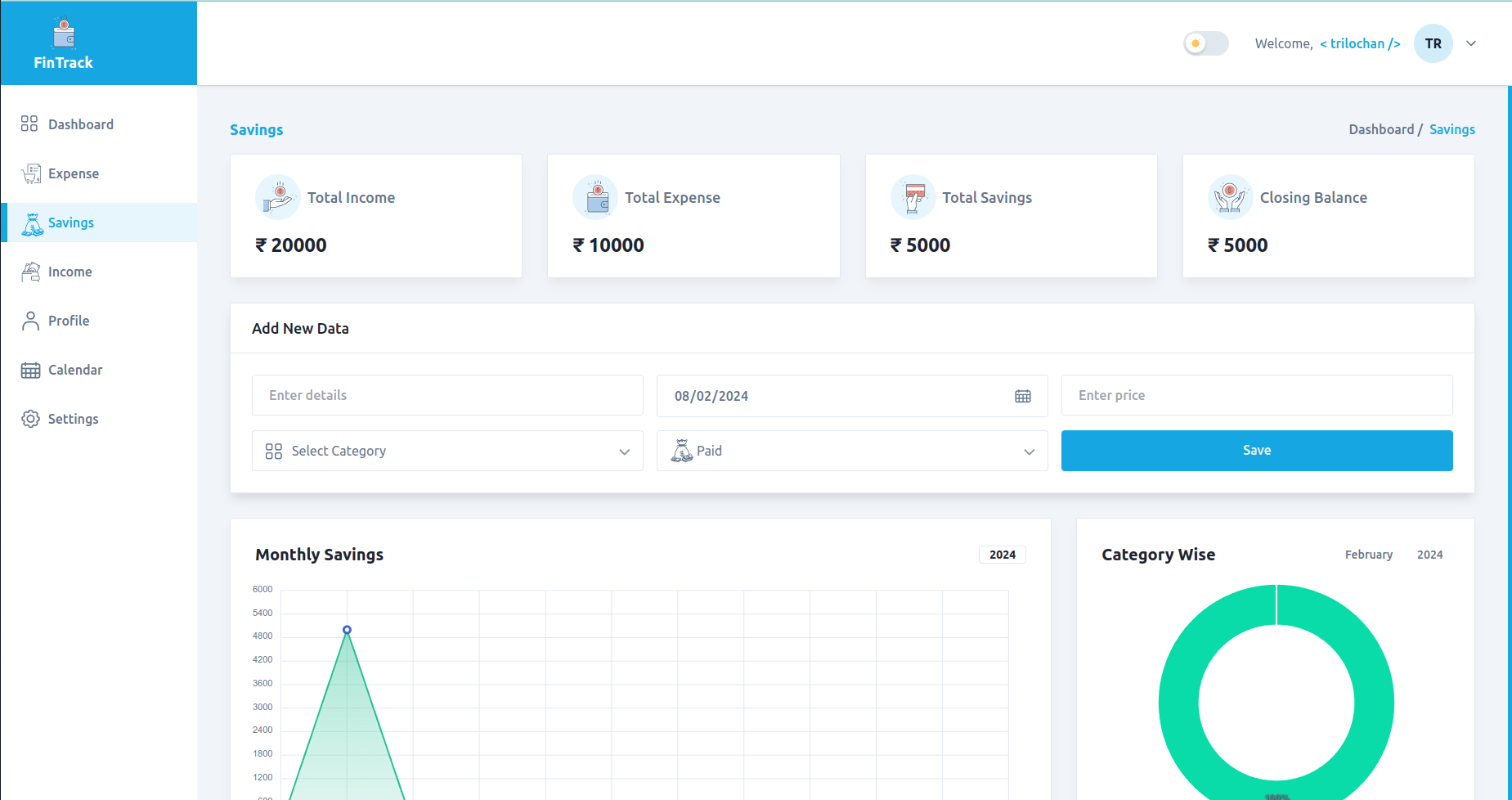The height and width of the screenshot is (800, 1512).
Task: Select the Savings menu item
Action: [x=99, y=222]
